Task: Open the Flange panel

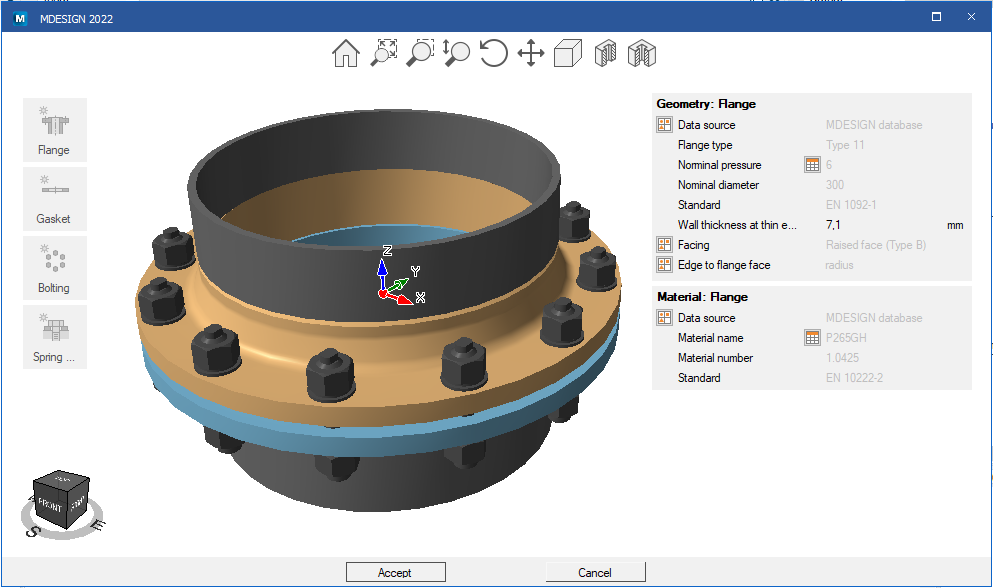Action: coord(54,130)
